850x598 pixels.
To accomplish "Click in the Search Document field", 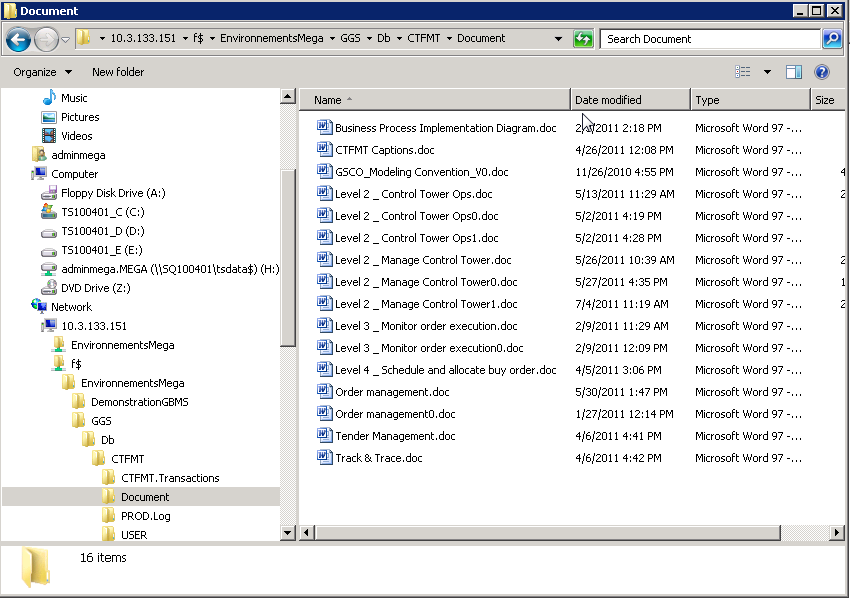I will tap(710, 39).
